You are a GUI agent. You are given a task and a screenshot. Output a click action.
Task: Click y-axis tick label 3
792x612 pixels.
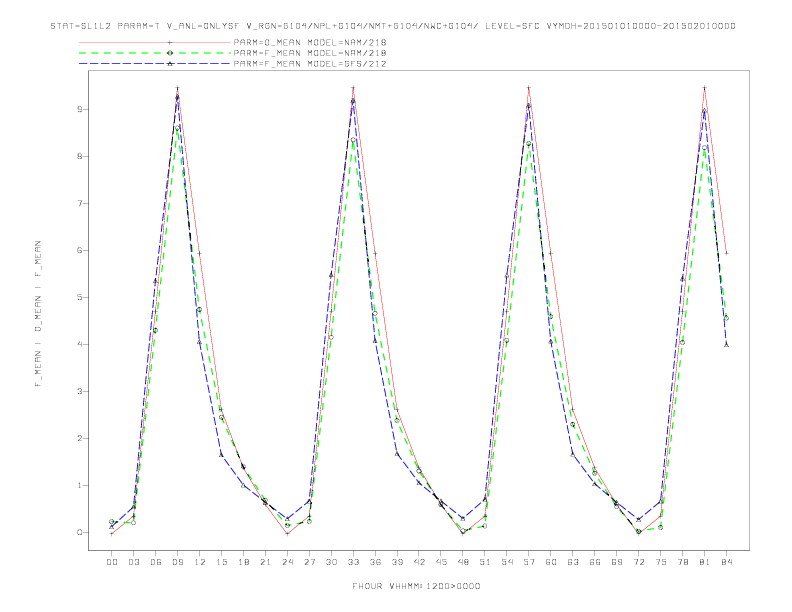(x=80, y=391)
